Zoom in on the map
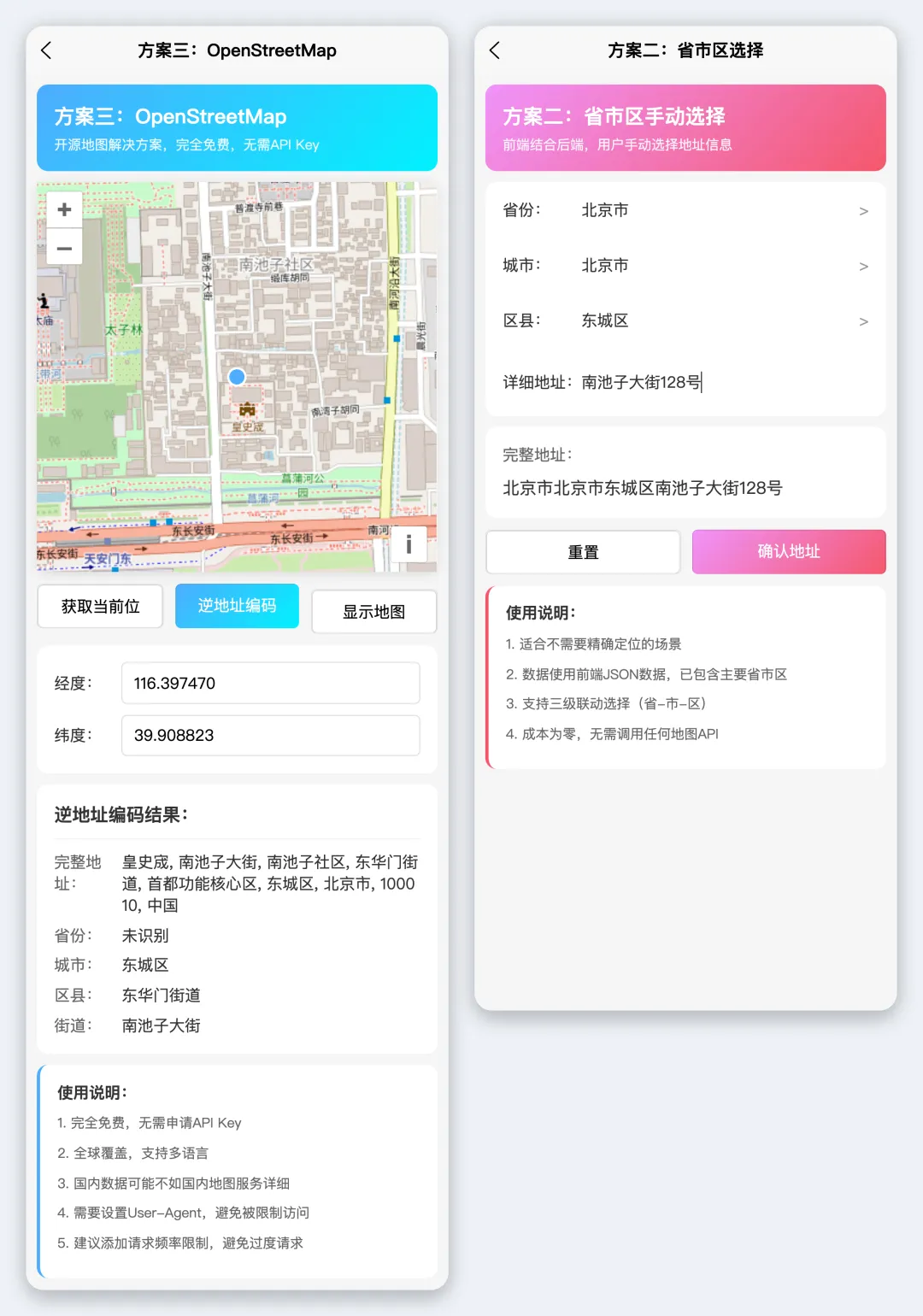 coord(64,209)
